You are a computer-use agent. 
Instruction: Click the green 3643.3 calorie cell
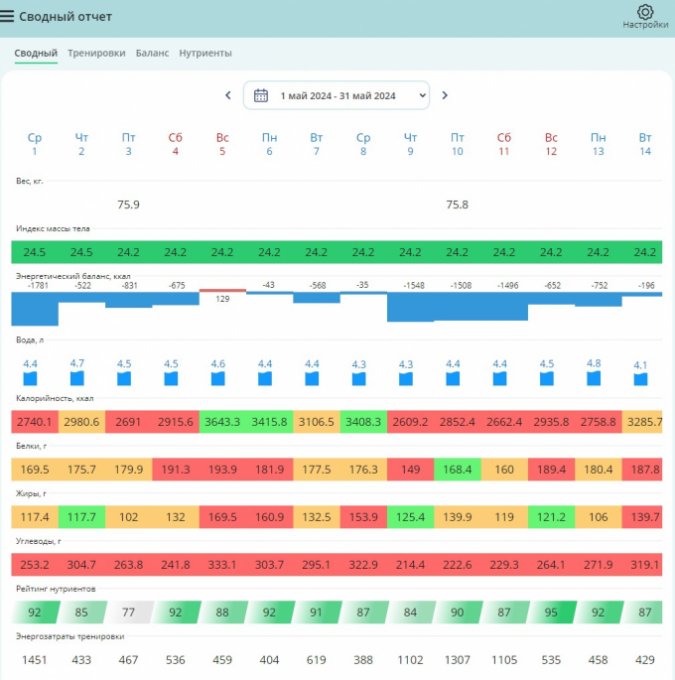point(222,422)
